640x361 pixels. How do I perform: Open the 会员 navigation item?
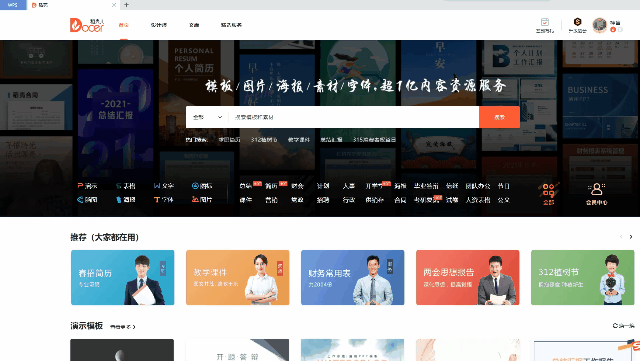click(x=194, y=25)
